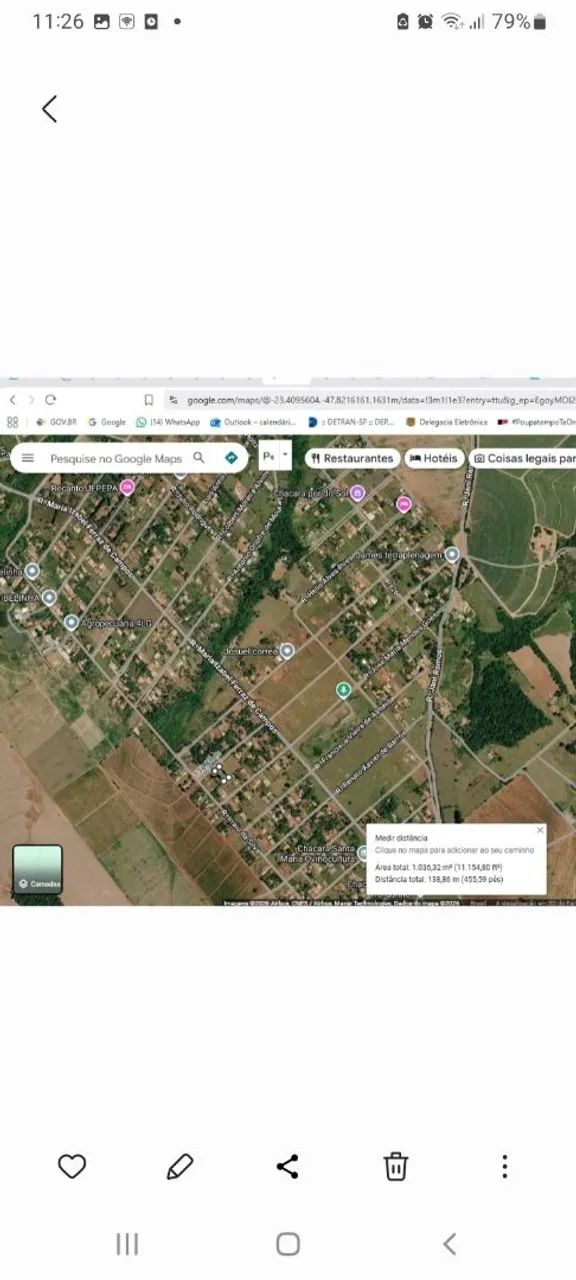Click the Google Maps search magnifier icon

pos(199,458)
